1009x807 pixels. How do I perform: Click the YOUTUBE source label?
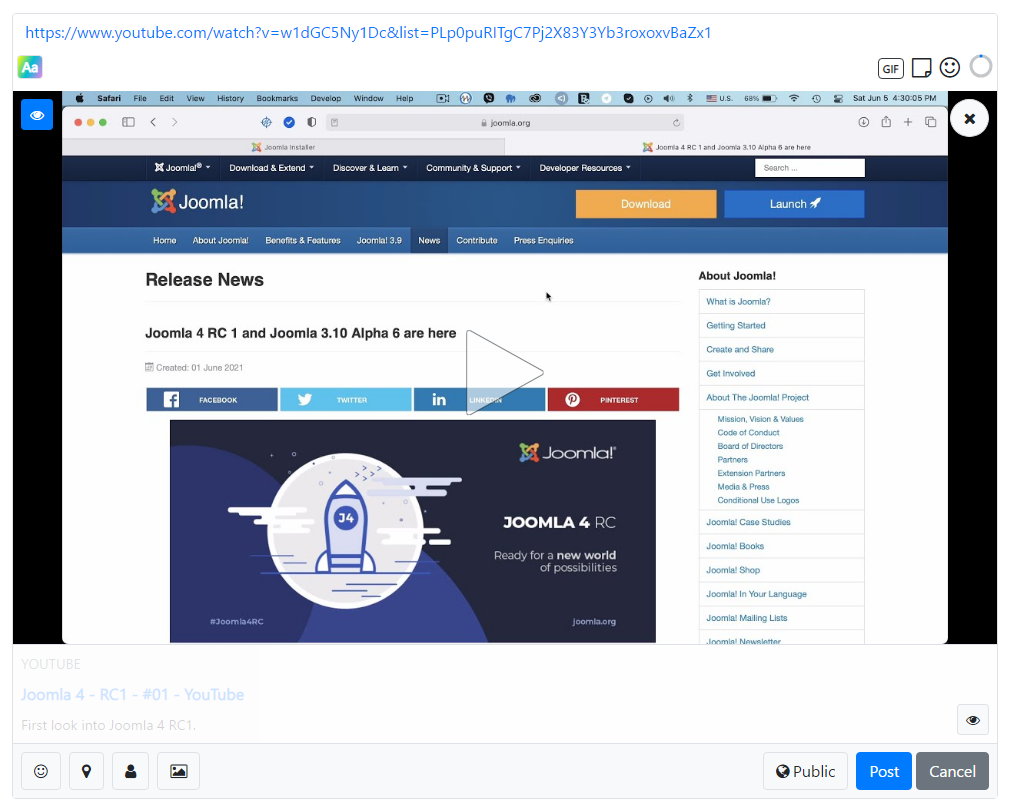(51, 664)
